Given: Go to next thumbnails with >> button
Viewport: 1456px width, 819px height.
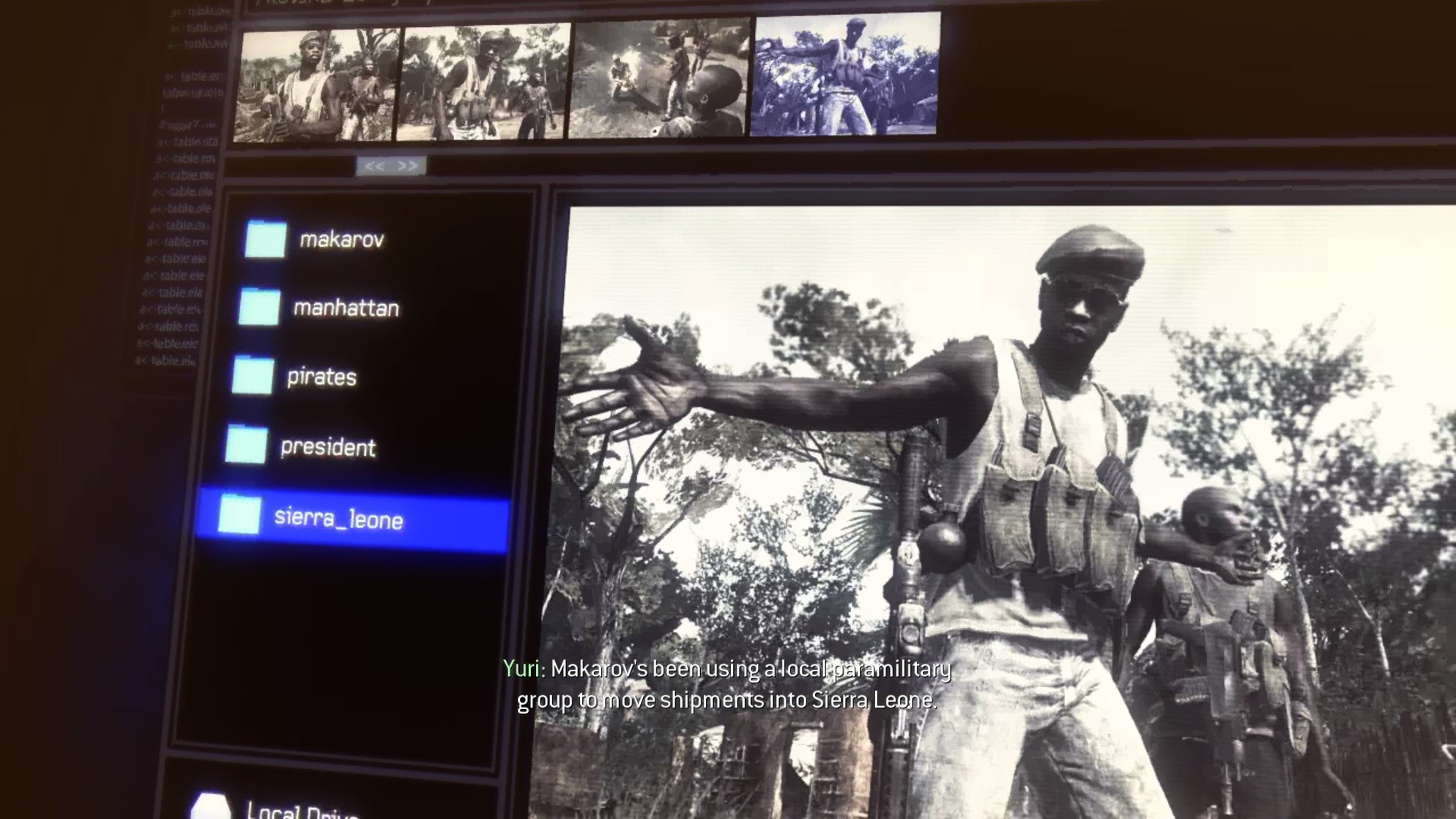Looking at the screenshot, I should [409, 166].
